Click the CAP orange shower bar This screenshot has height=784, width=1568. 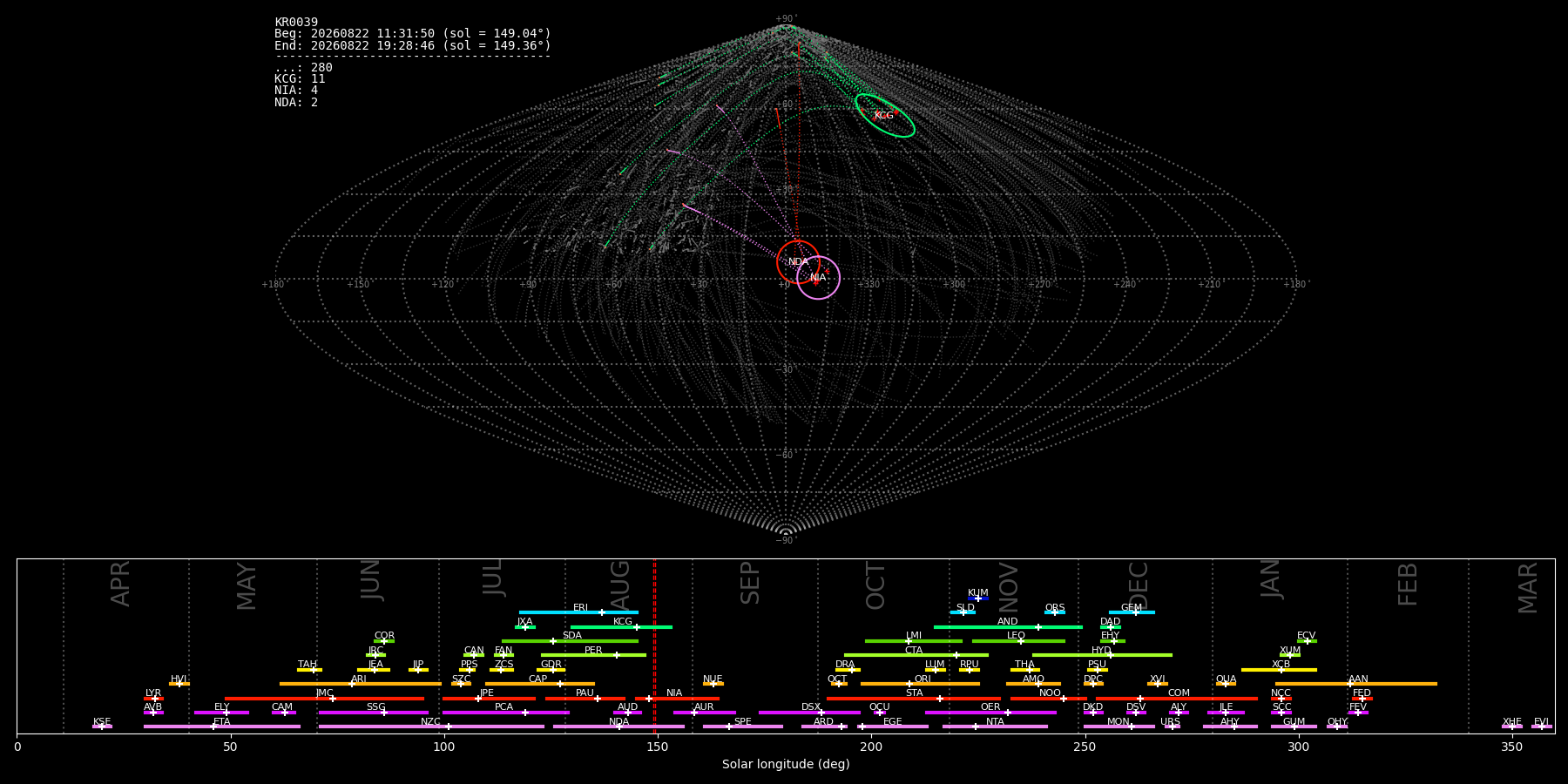coord(540,684)
